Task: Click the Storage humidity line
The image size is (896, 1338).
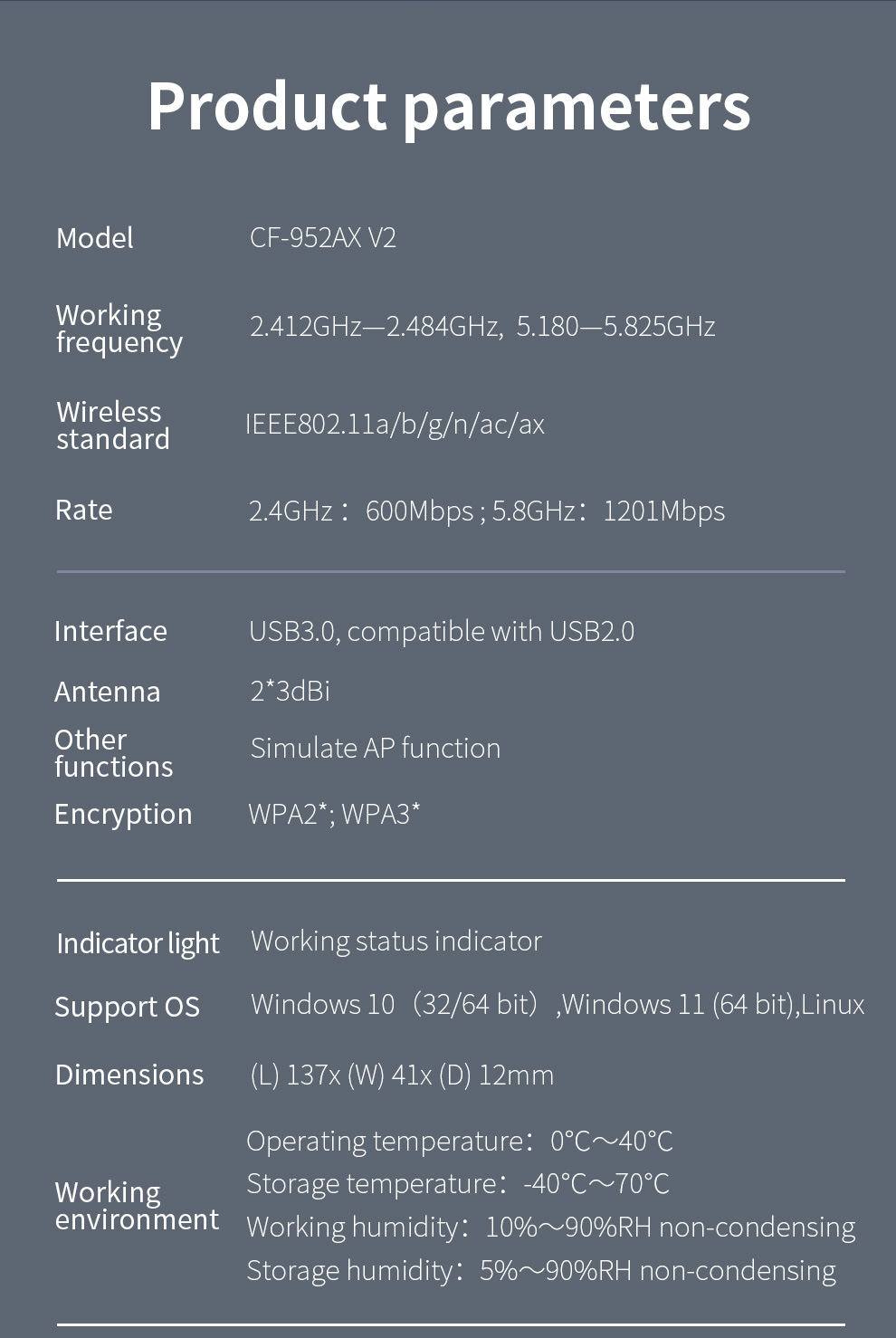Action: click(x=540, y=1271)
